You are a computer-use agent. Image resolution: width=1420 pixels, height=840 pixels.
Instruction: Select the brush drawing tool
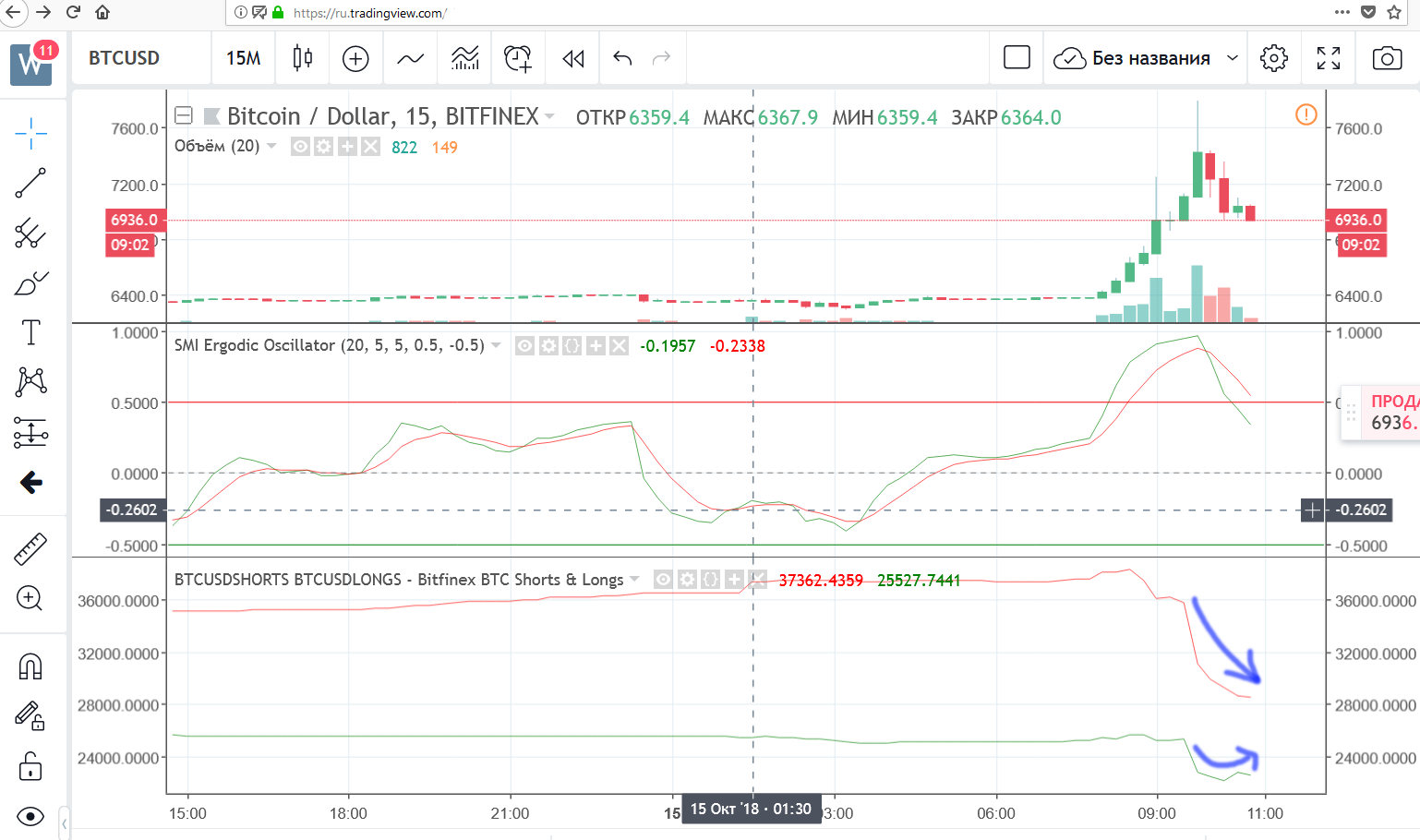pyautogui.click(x=30, y=282)
